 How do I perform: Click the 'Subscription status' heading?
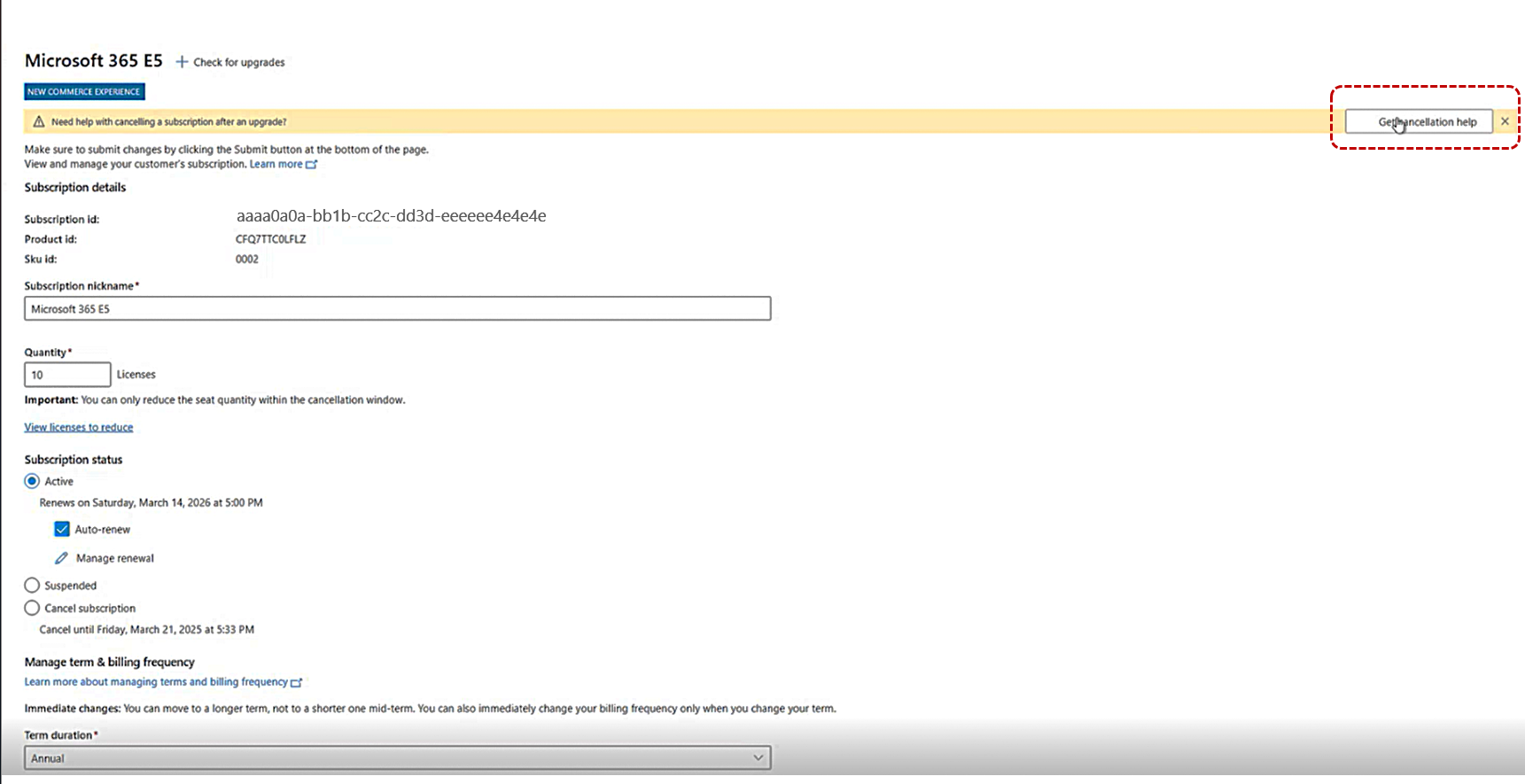(x=74, y=460)
